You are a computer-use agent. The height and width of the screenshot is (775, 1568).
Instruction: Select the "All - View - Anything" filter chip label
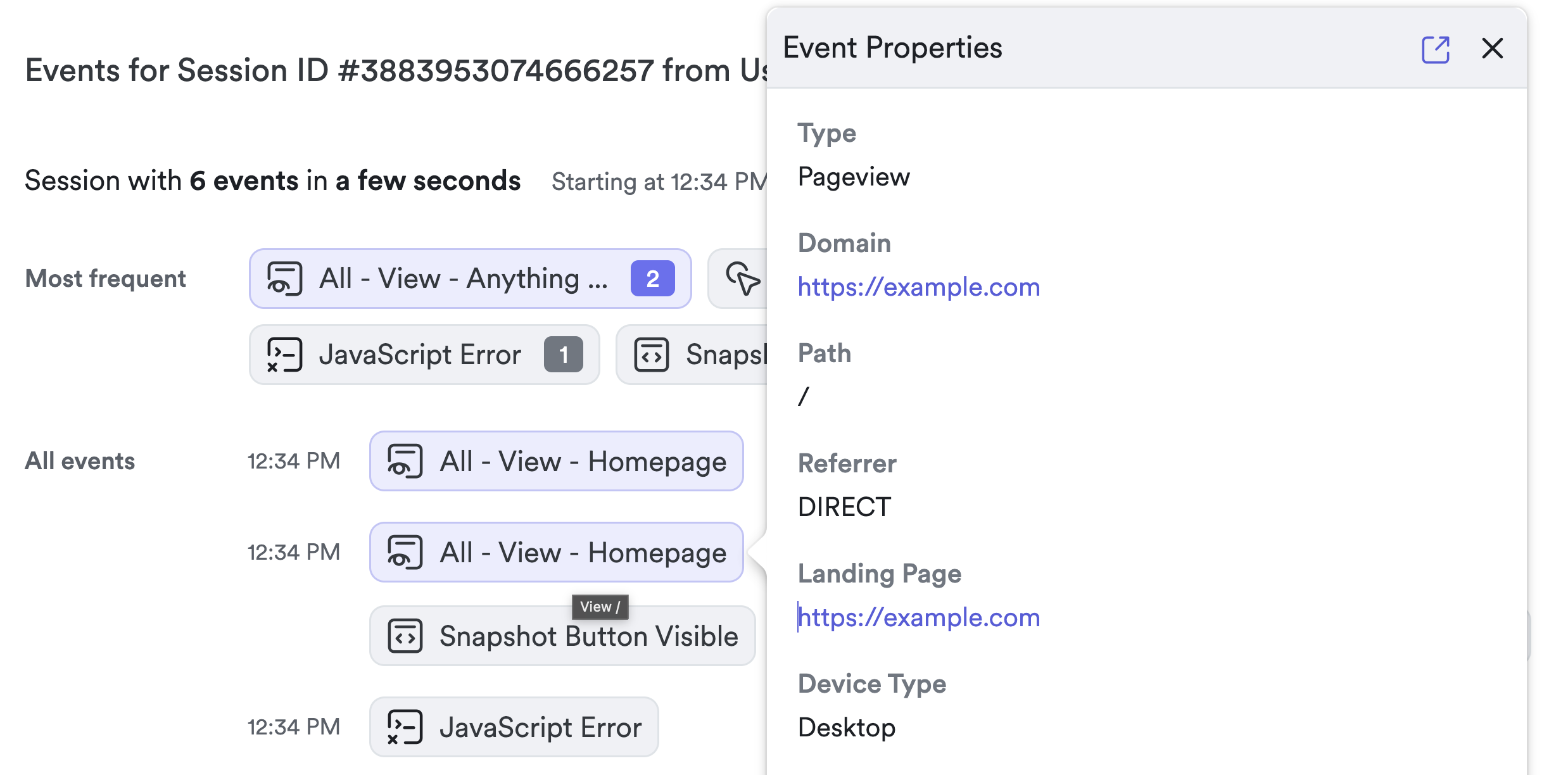click(x=463, y=279)
